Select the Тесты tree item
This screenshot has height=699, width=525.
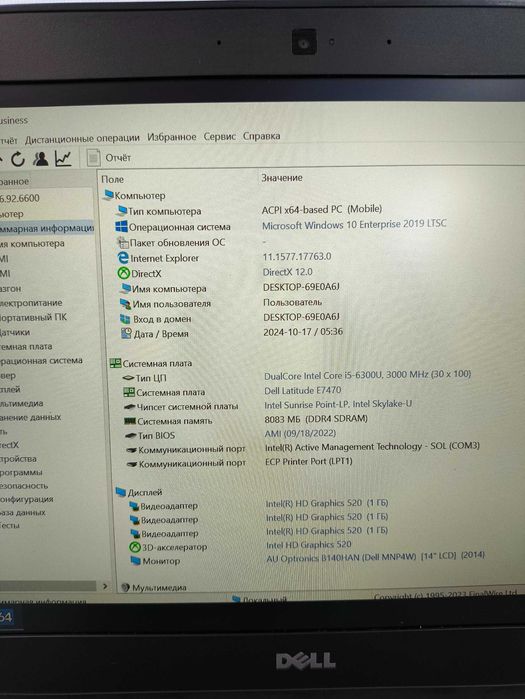coord(10,525)
